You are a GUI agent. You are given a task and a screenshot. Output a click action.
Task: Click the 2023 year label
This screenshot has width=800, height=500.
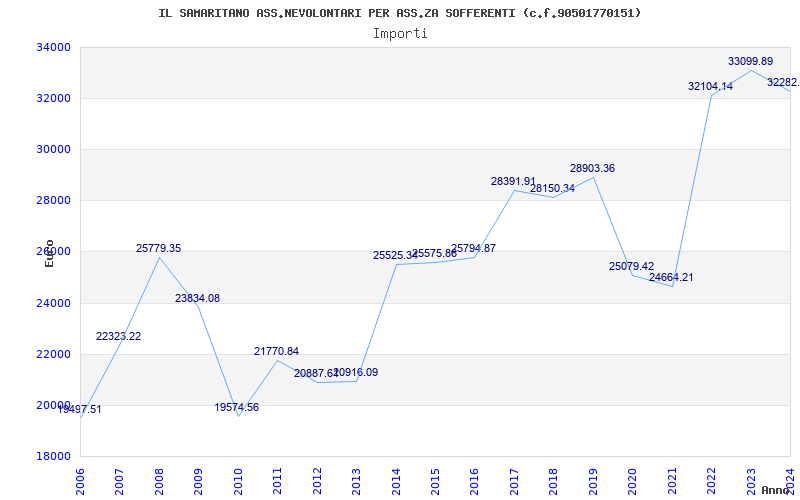click(x=751, y=482)
